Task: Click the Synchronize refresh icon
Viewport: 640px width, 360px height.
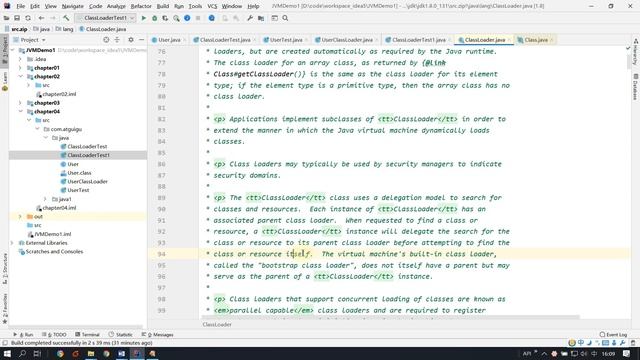Action: click(x=28, y=18)
